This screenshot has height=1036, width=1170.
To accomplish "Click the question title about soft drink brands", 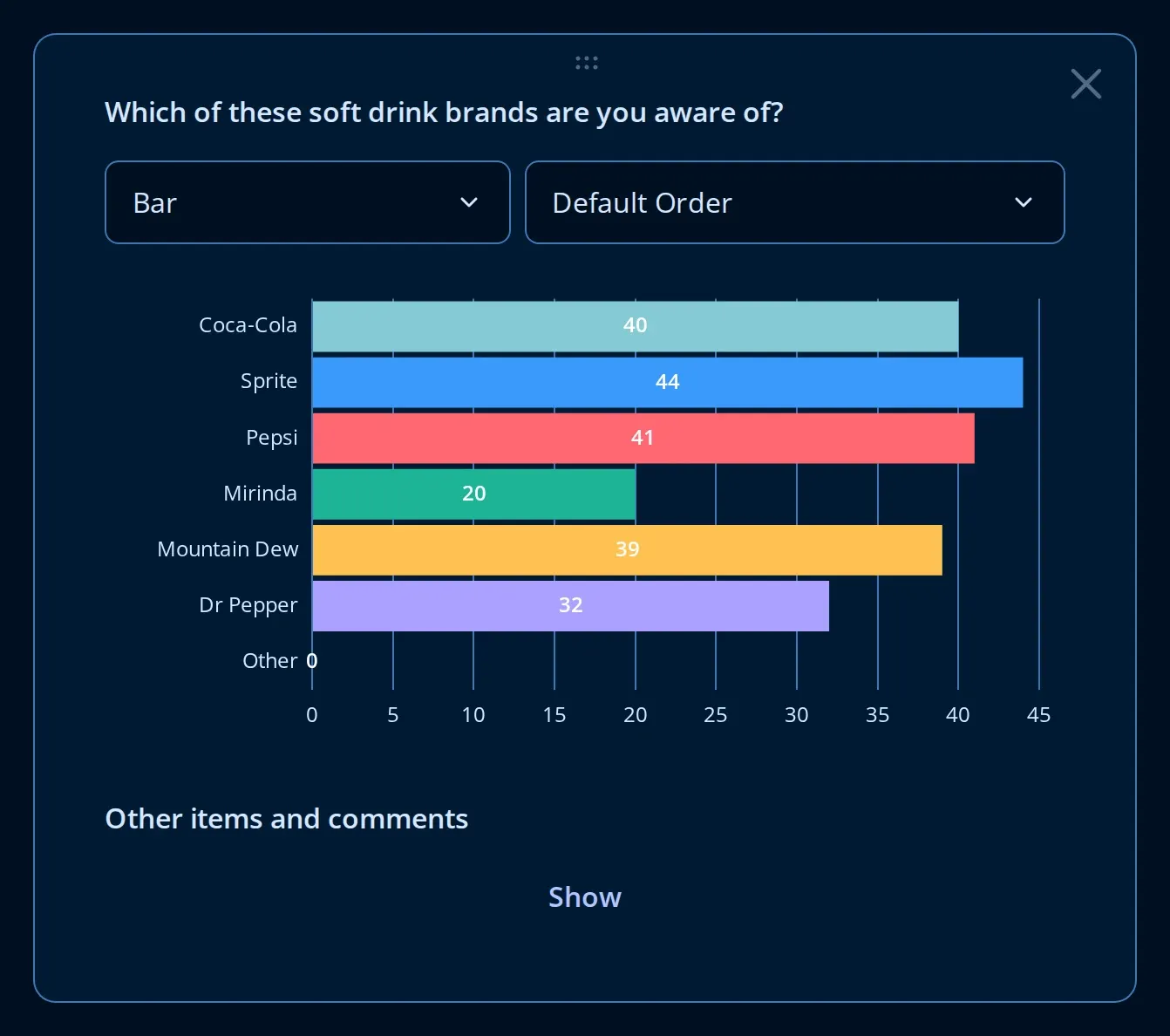I will pyautogui.click(x=444, y=113).
